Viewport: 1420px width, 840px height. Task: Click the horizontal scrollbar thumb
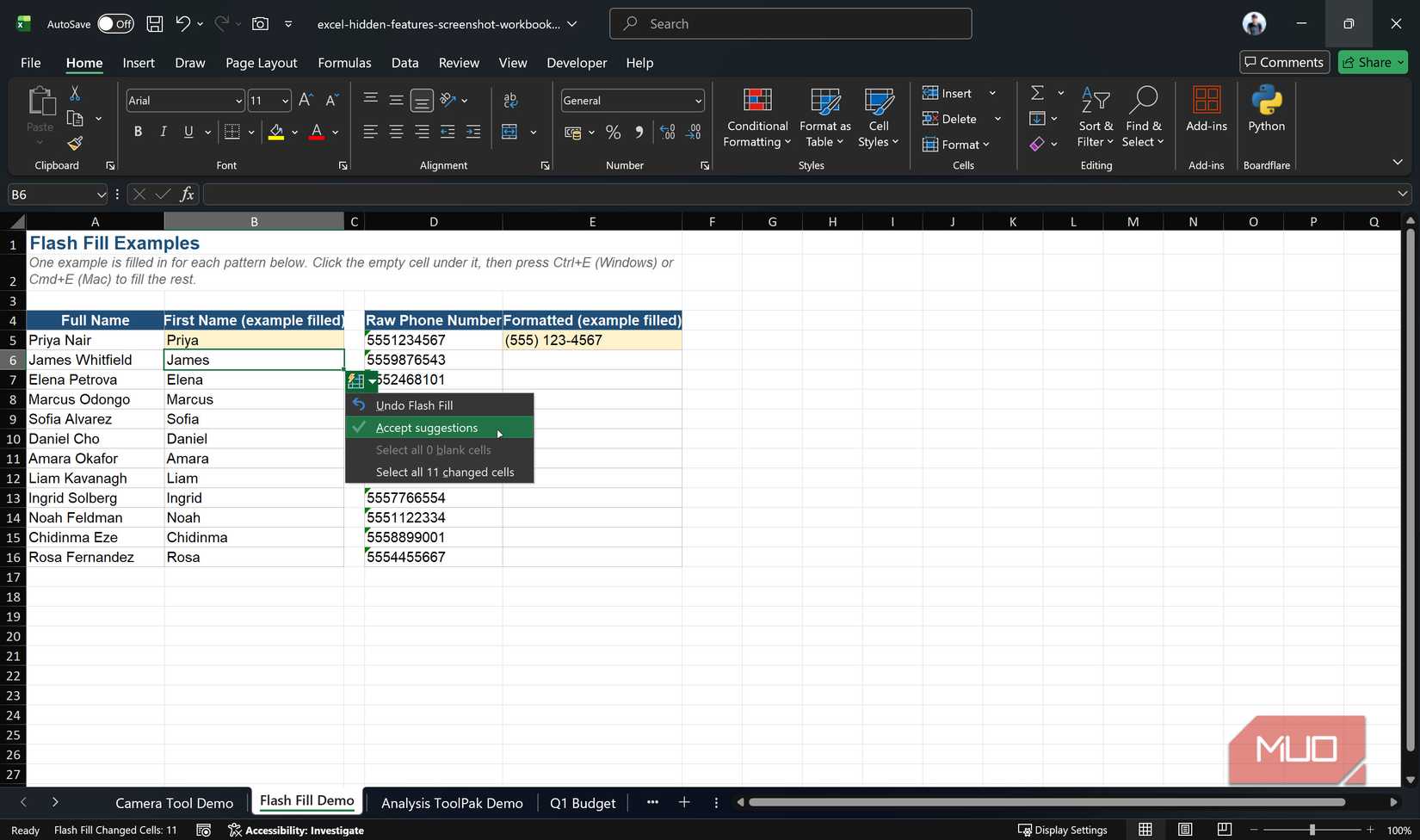point(1046,802)
